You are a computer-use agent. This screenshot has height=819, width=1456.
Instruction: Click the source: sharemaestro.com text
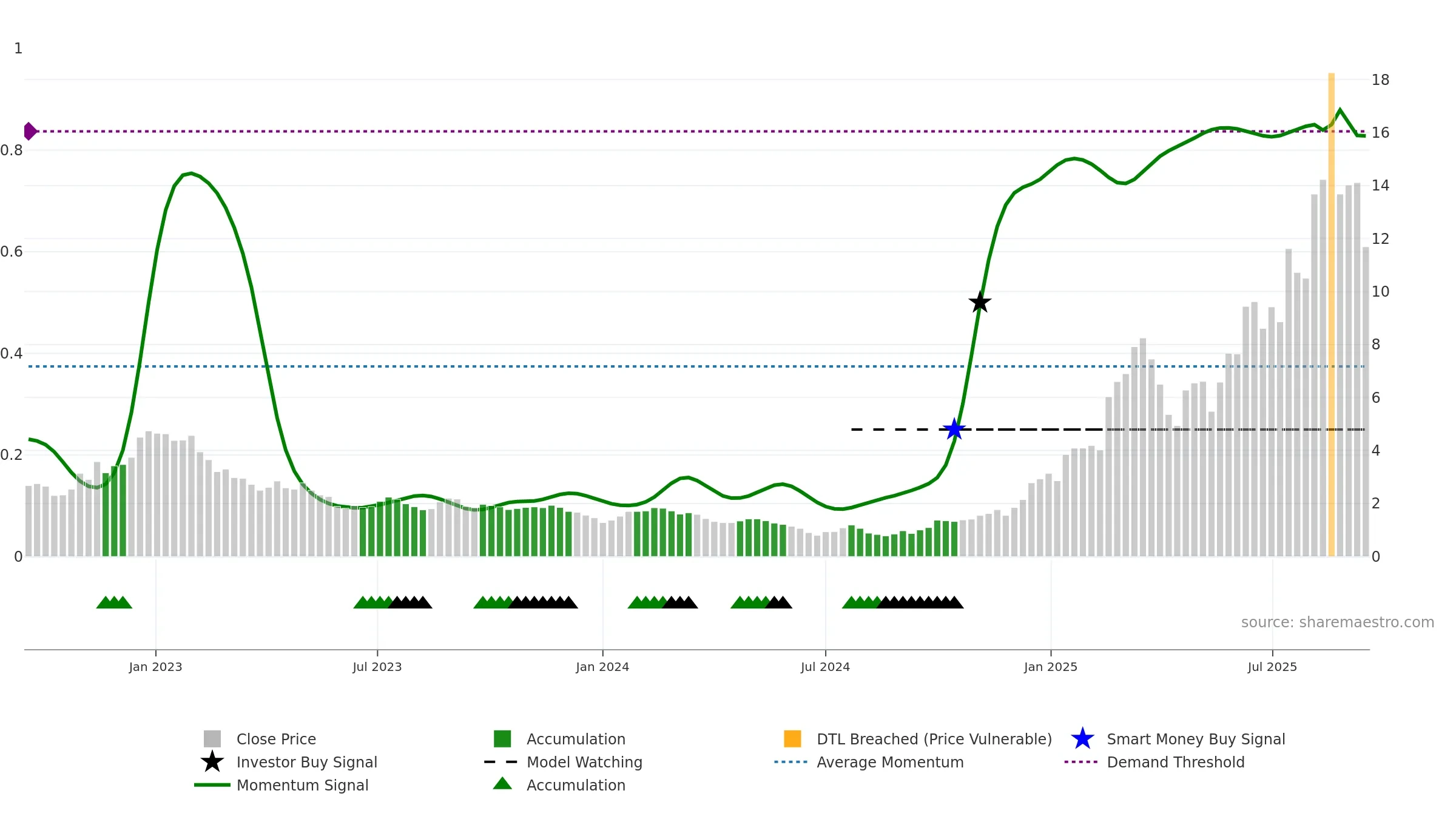(1338, 622)
